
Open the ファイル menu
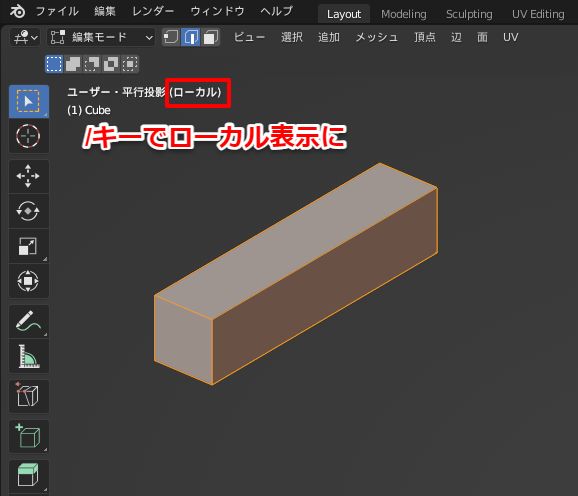click(57, 11)
